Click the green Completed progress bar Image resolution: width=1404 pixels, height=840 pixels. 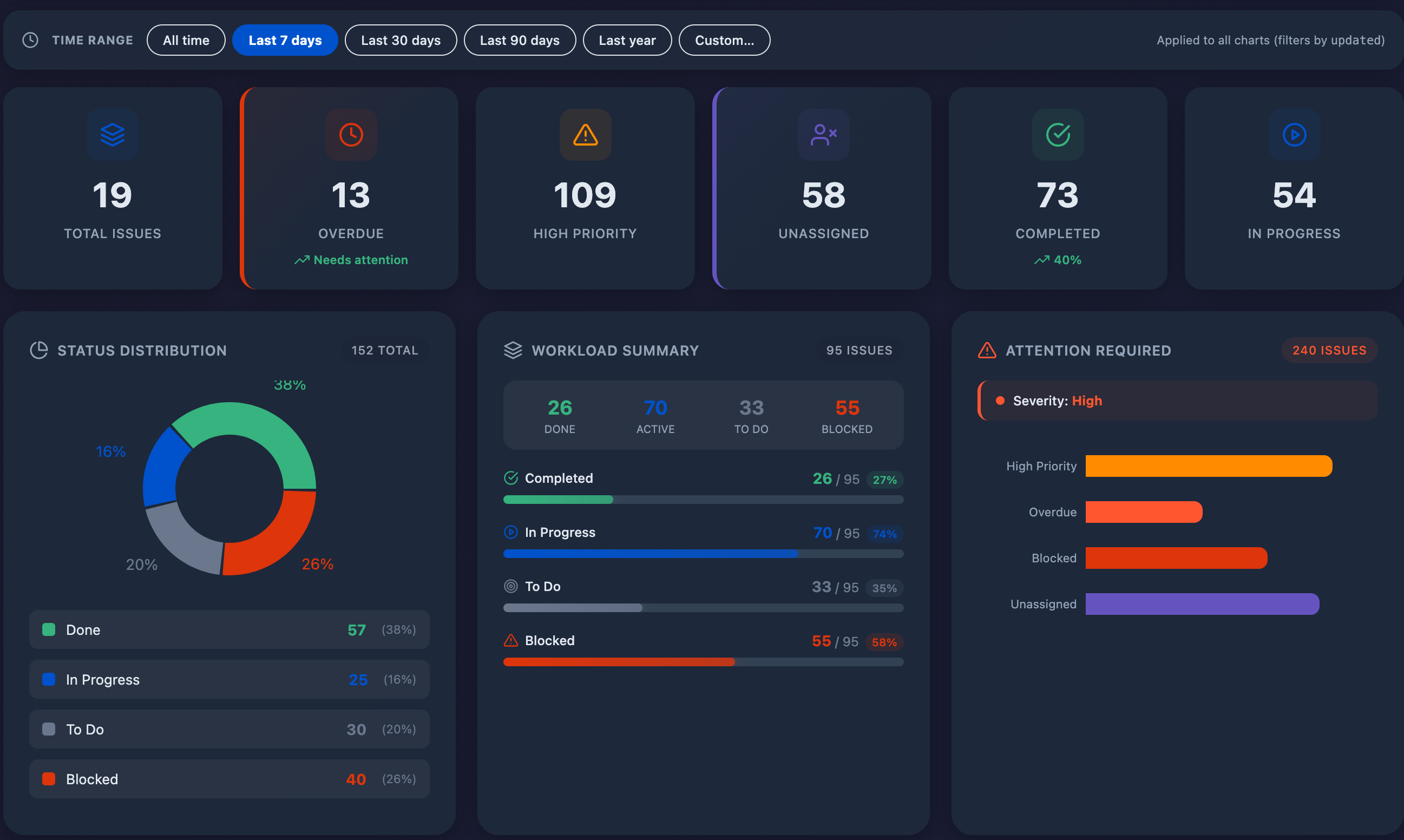558,499
